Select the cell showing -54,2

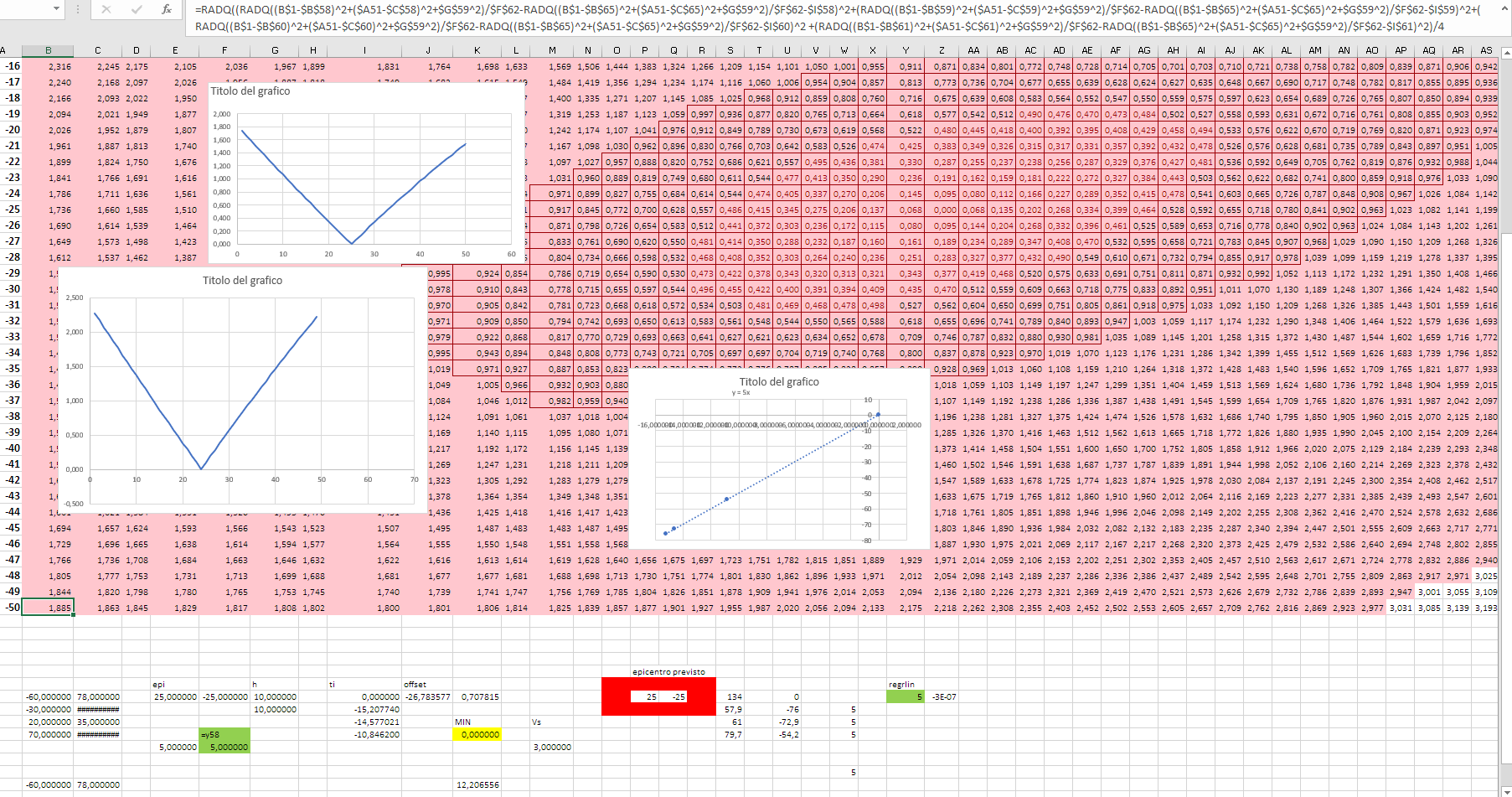click(x=787, y=734)
